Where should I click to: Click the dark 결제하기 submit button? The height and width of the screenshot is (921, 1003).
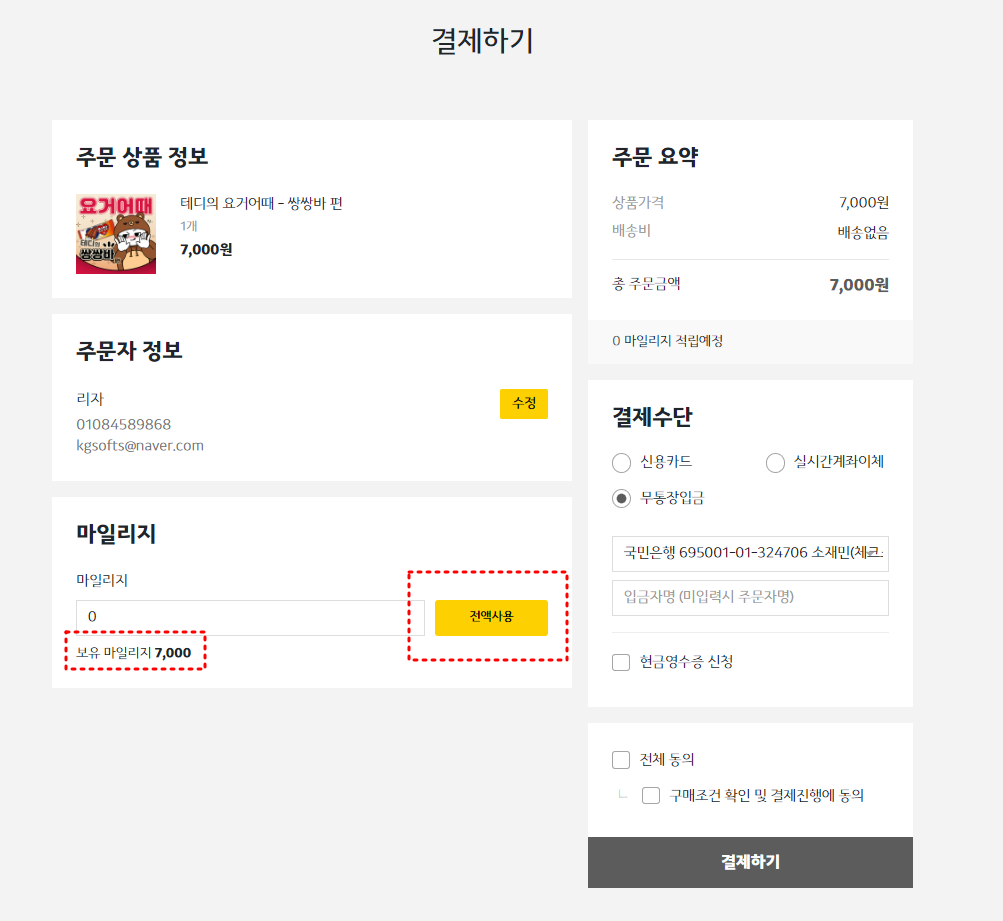[750, 862]
